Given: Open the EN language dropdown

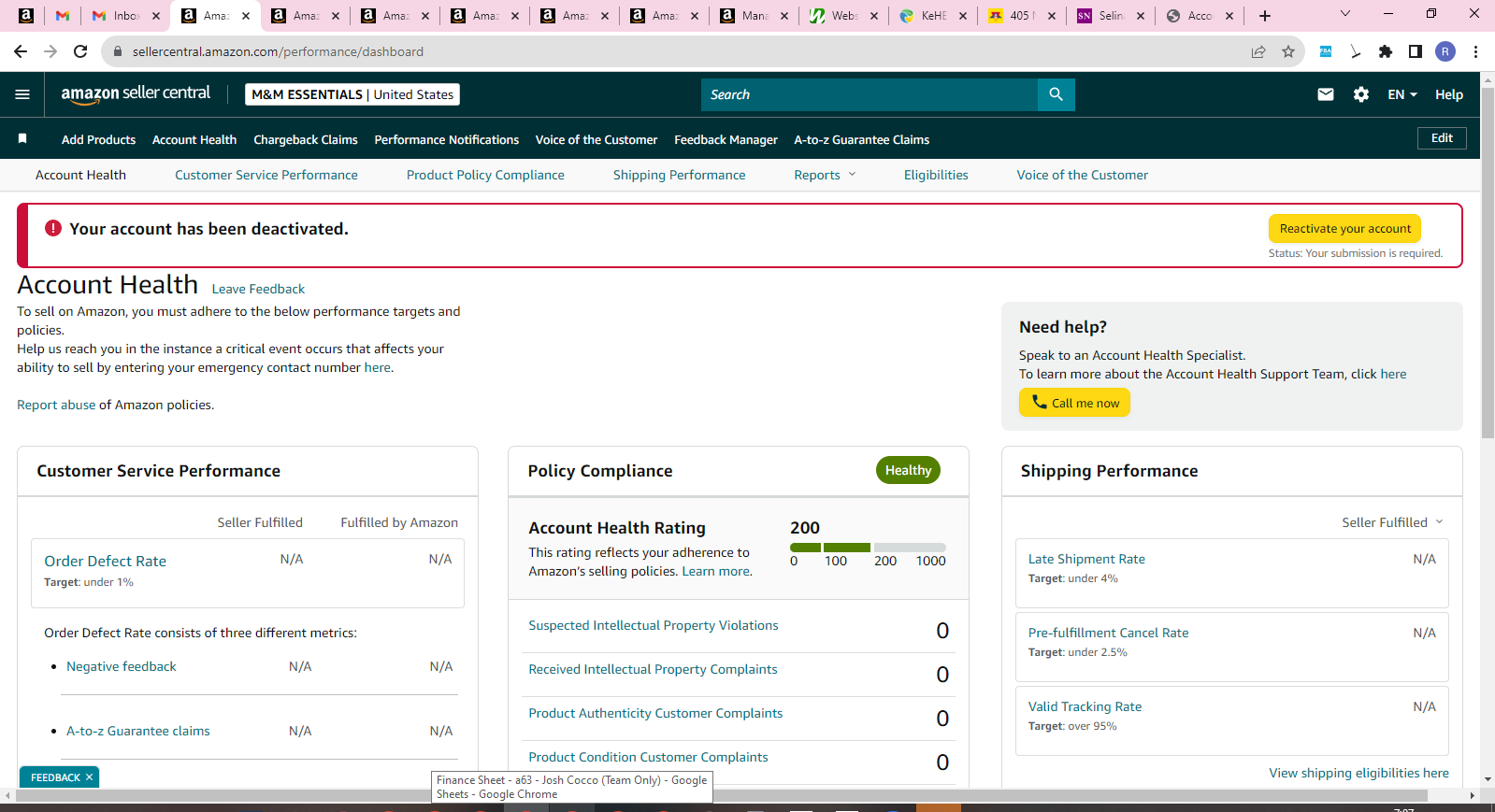Looking at the screenshot, I should [1402, 94].
